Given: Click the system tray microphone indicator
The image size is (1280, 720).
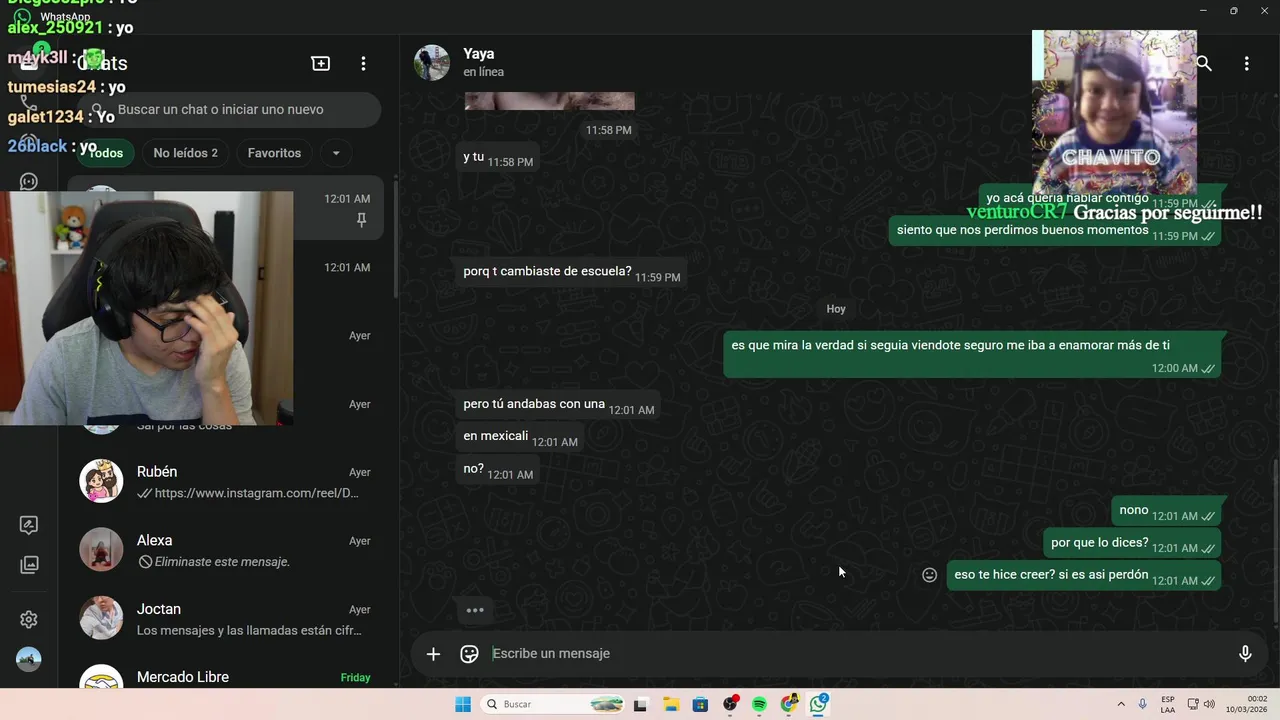Looking at the screenshot, I should [1143, 705].
